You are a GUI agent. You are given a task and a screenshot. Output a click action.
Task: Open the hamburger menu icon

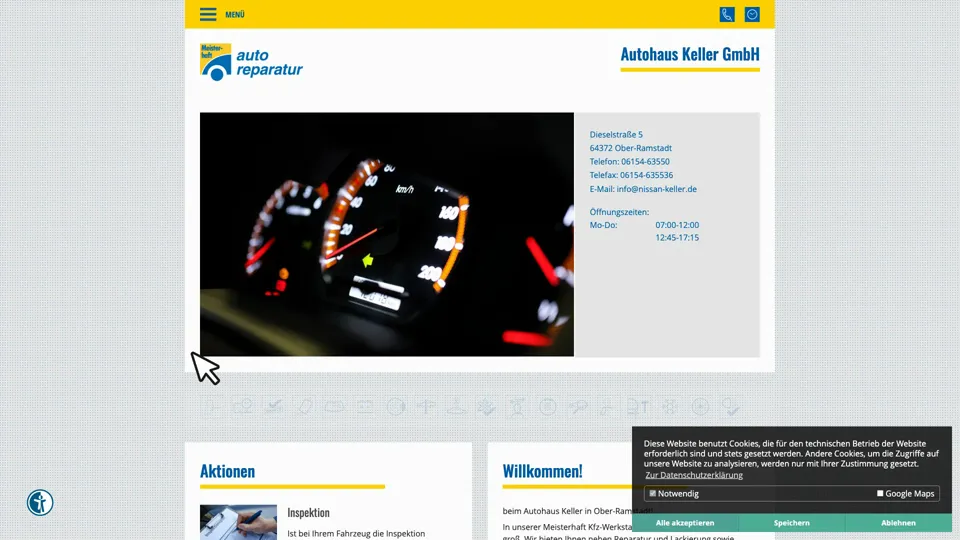208,14
